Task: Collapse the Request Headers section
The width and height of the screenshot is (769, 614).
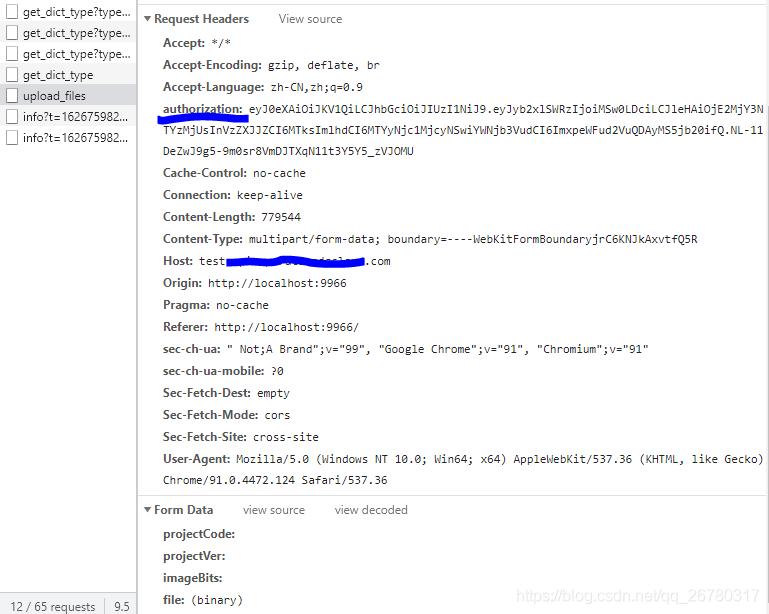Action: pyautogui.click(x=148, y=19)
